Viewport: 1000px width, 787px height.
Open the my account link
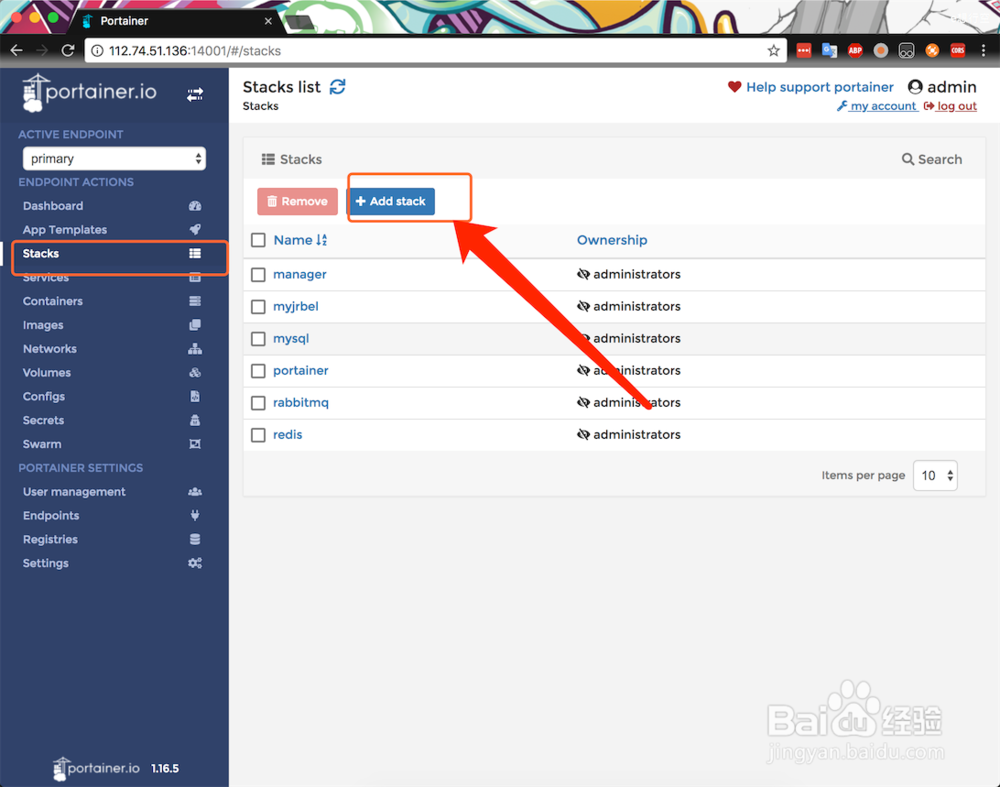point(877,106)
